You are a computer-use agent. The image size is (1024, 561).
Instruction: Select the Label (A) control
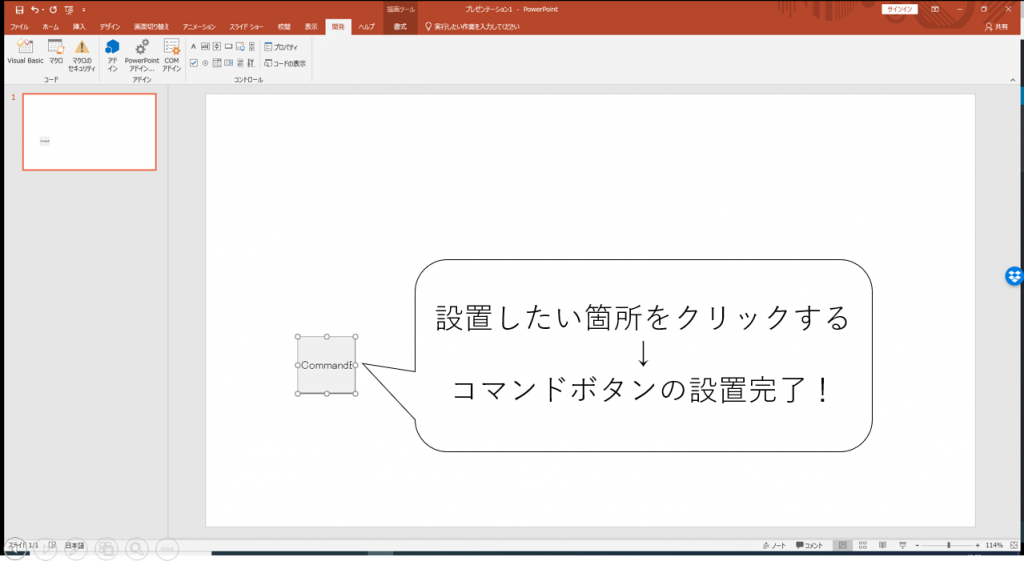[193, 46]
